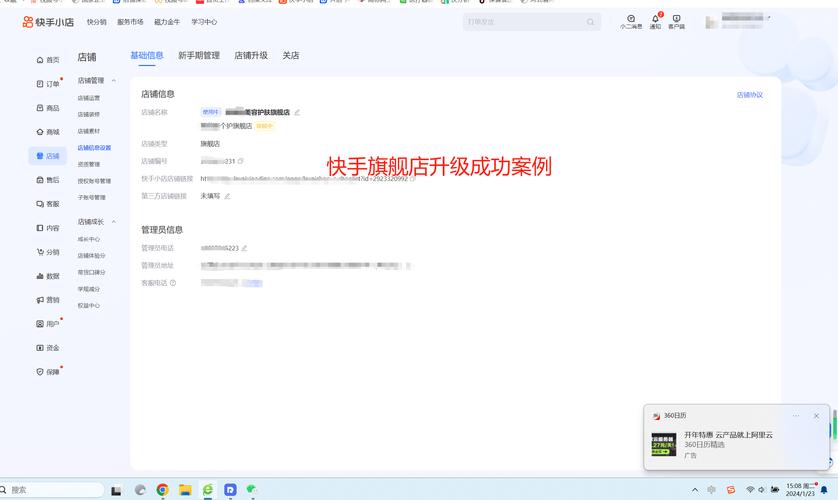Edit admin phone ending 223

pos(244,248)
